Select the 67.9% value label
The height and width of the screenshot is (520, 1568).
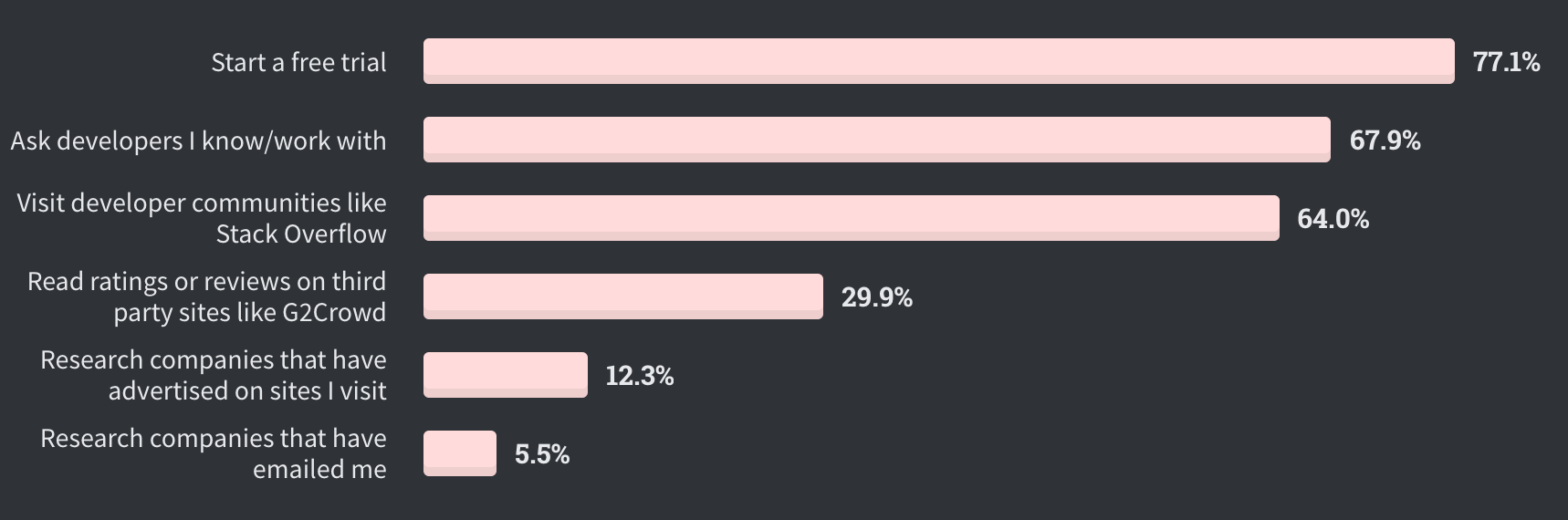(x=1385, y=140)
